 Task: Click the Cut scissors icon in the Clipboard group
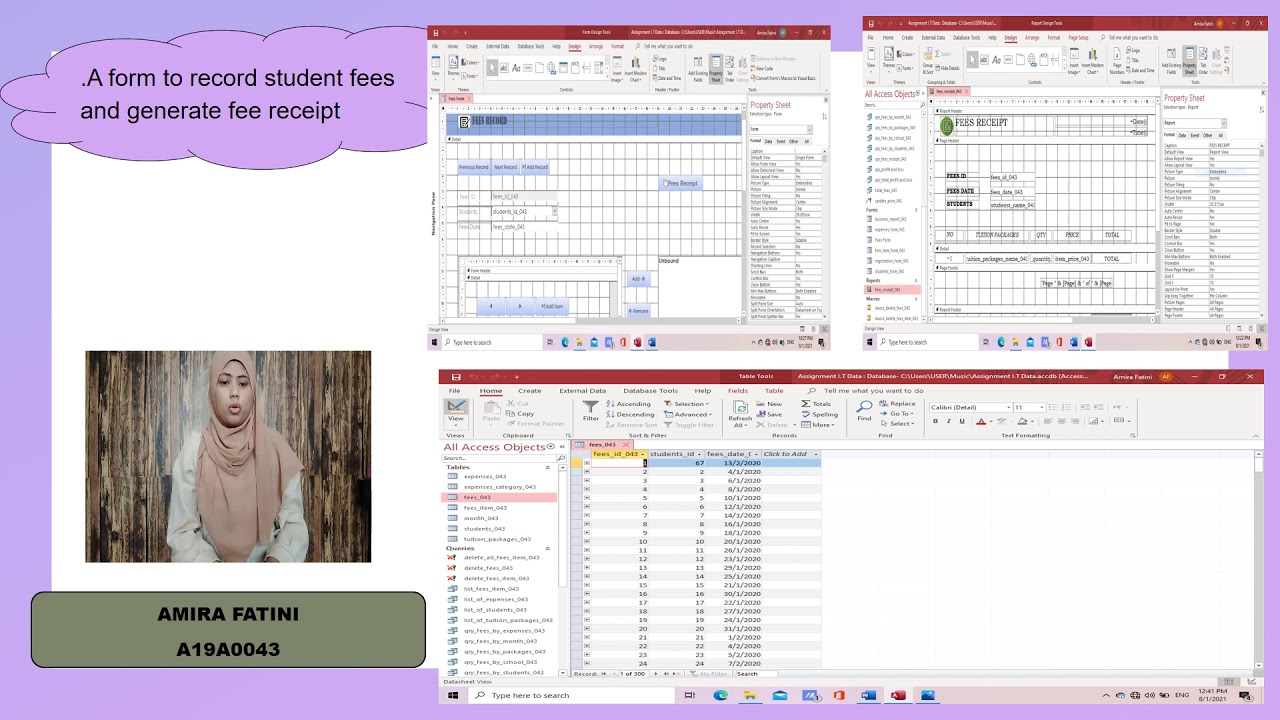[511, 404]
